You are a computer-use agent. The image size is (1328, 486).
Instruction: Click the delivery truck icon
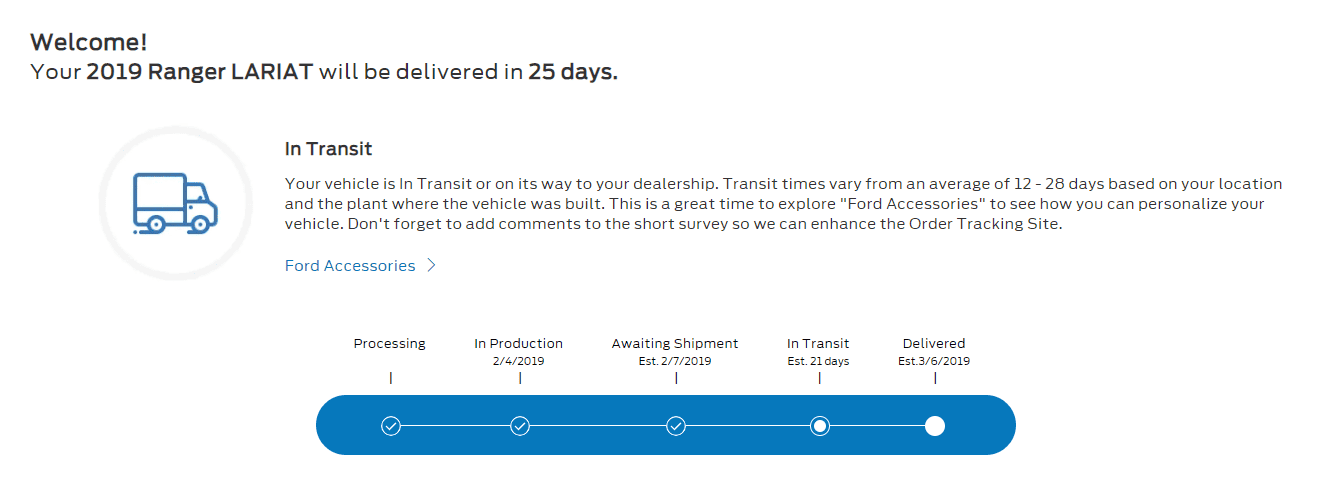(175, 203)
